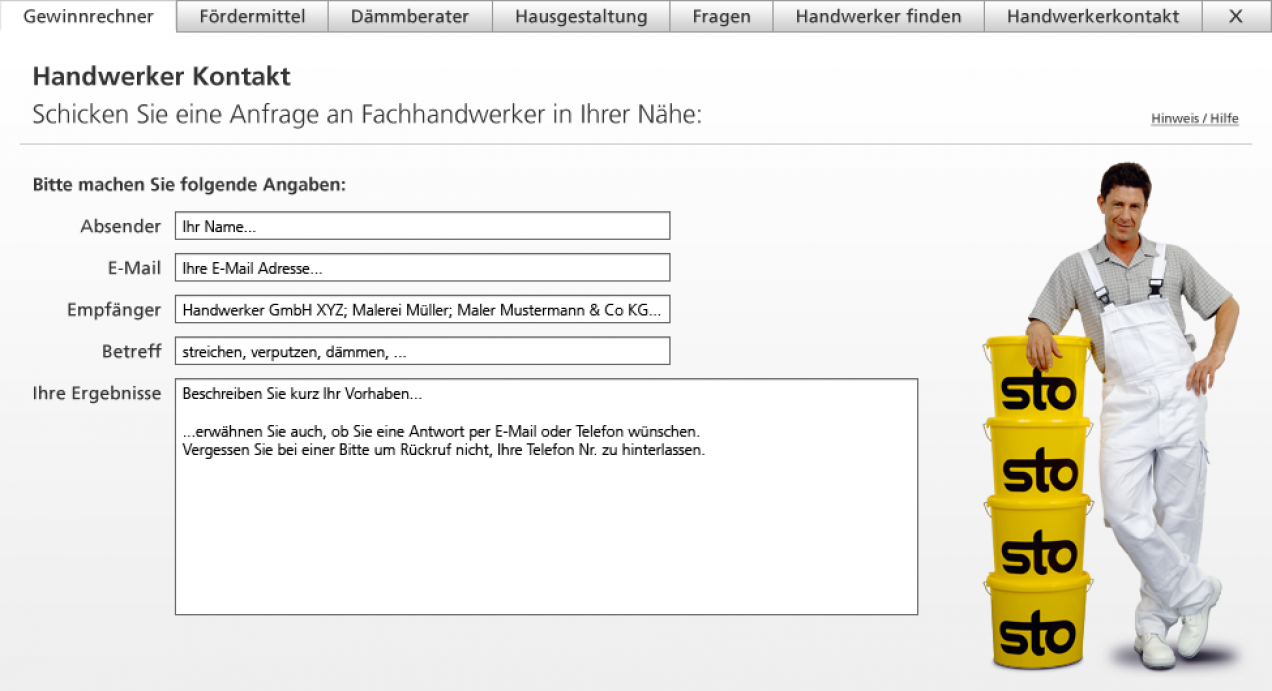The height and width of the screenshot is (691, 1272).
Task: Switch to the Gewinnrechner tab
Action: pyautogui.click(x=87, y=16)
